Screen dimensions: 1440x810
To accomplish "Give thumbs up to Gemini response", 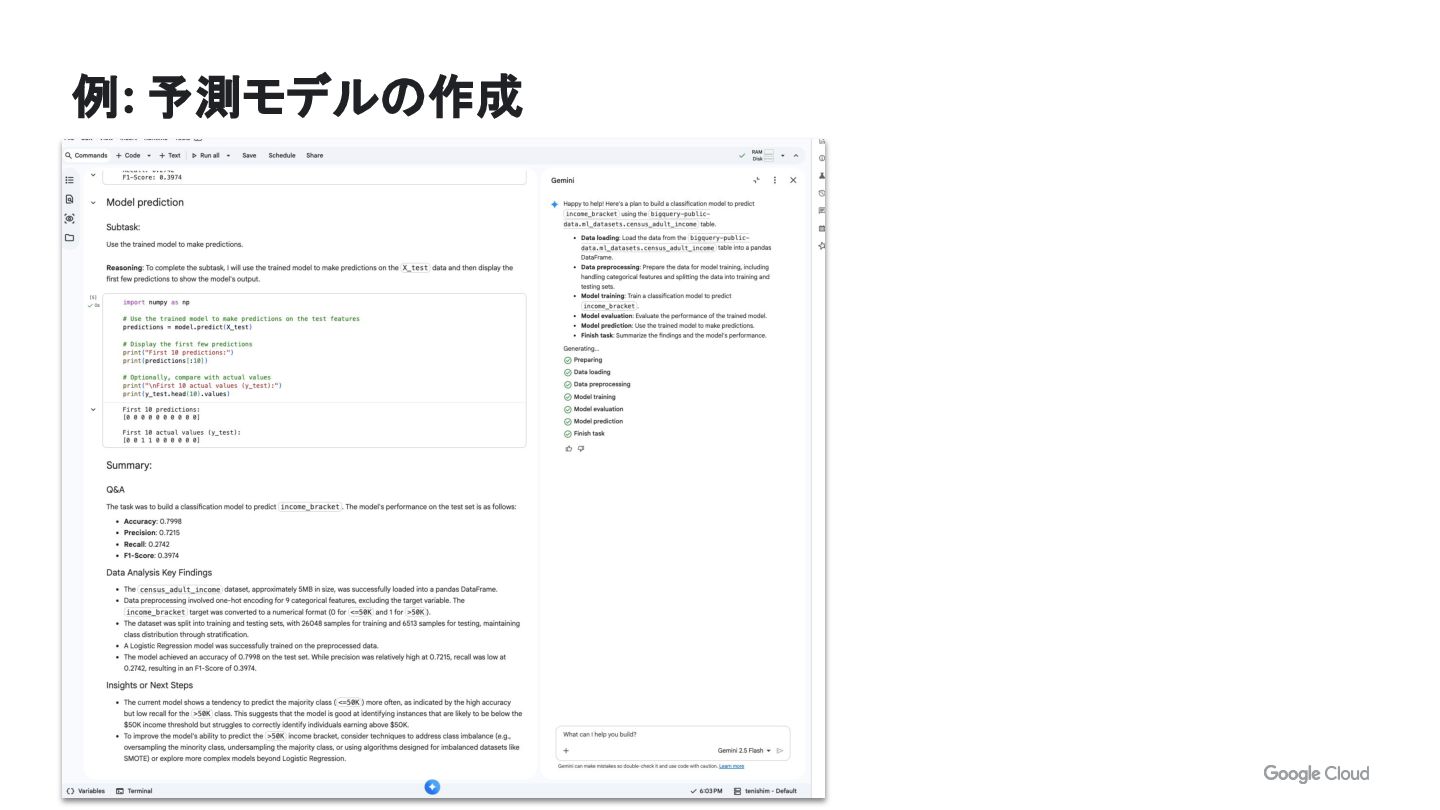I will pyautogui.click(x=569, y=448).
